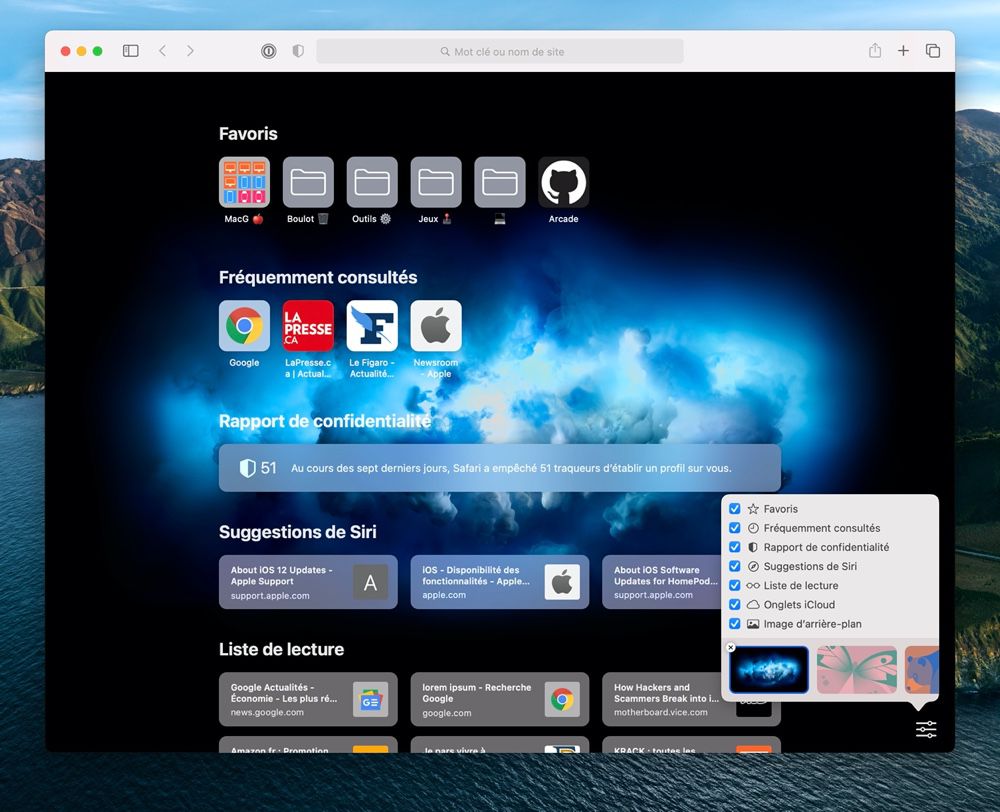Image resolution: width=1000 pixels, height=812 pixels.
Task: Click the address bar search field
Action: [500, 52]
